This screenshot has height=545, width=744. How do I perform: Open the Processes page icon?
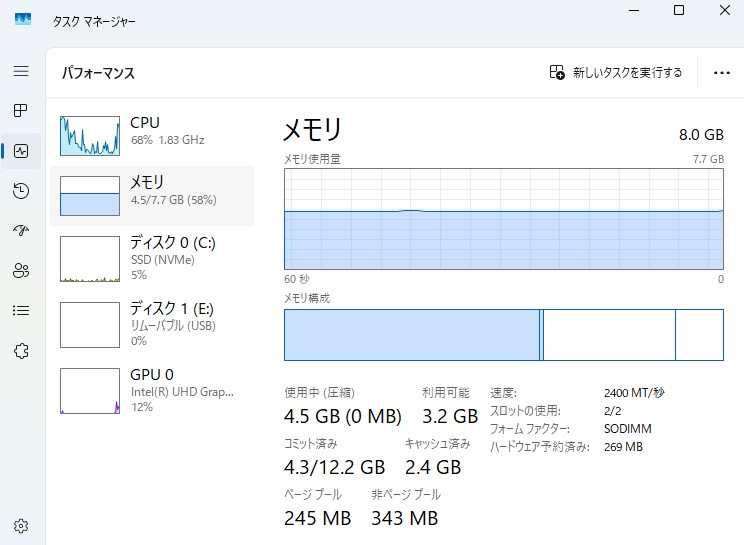click(x=21, y=111)
